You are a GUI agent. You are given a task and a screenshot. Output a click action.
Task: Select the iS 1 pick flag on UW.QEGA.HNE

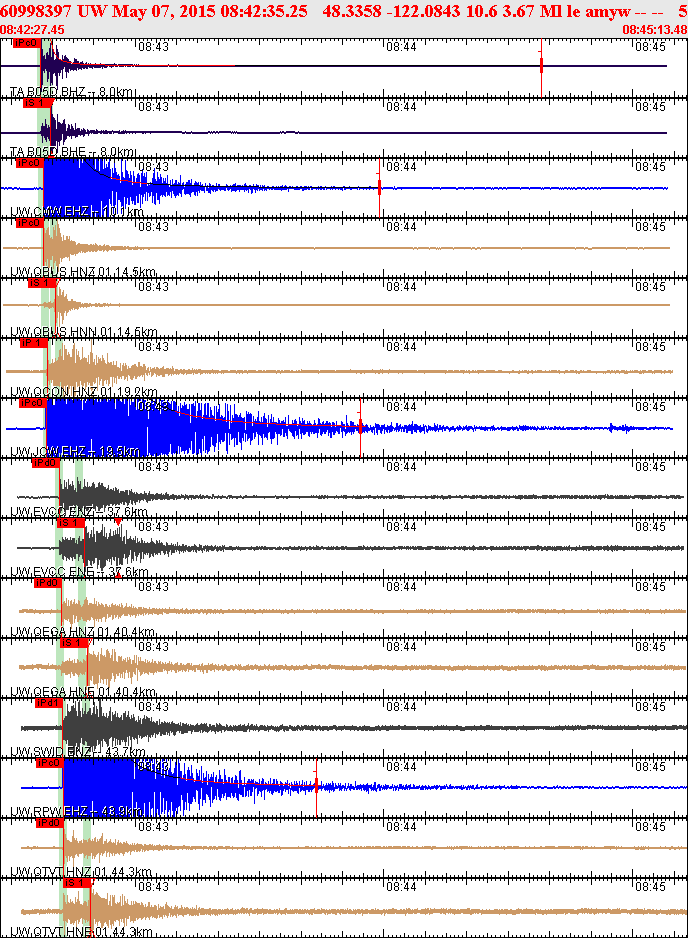pyautogui.click(x=74, y=642)
